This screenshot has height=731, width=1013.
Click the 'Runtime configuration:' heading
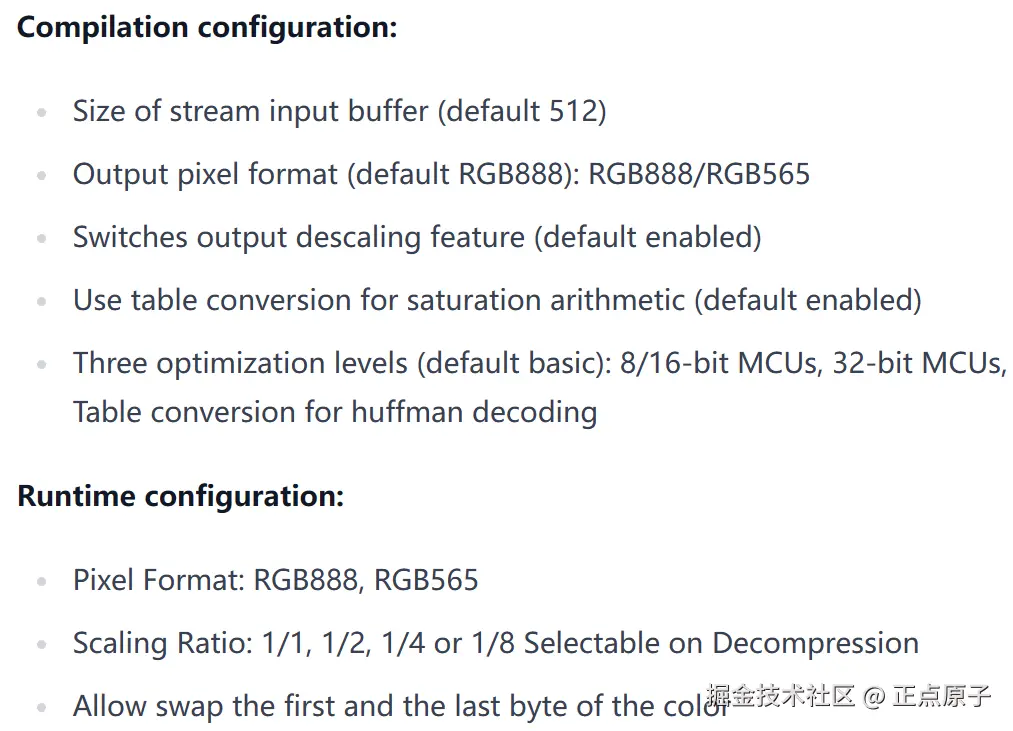point(180,496)
